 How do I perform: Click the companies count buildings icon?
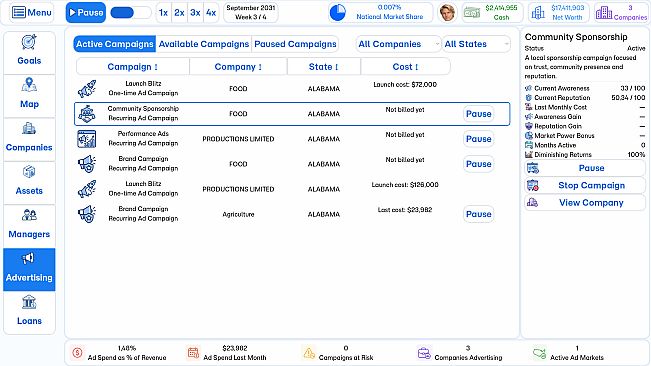click(x=604, y=13)
